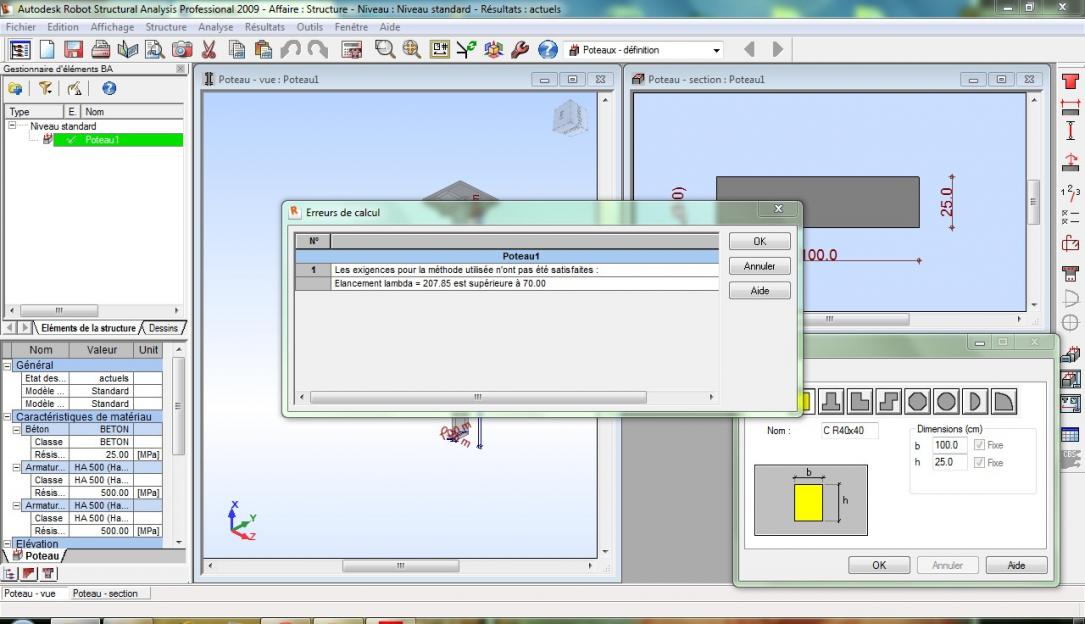Viewport: 1085px width, 624px height.
Task: Click the Save floppy disk icon
Action: (73, 50)
